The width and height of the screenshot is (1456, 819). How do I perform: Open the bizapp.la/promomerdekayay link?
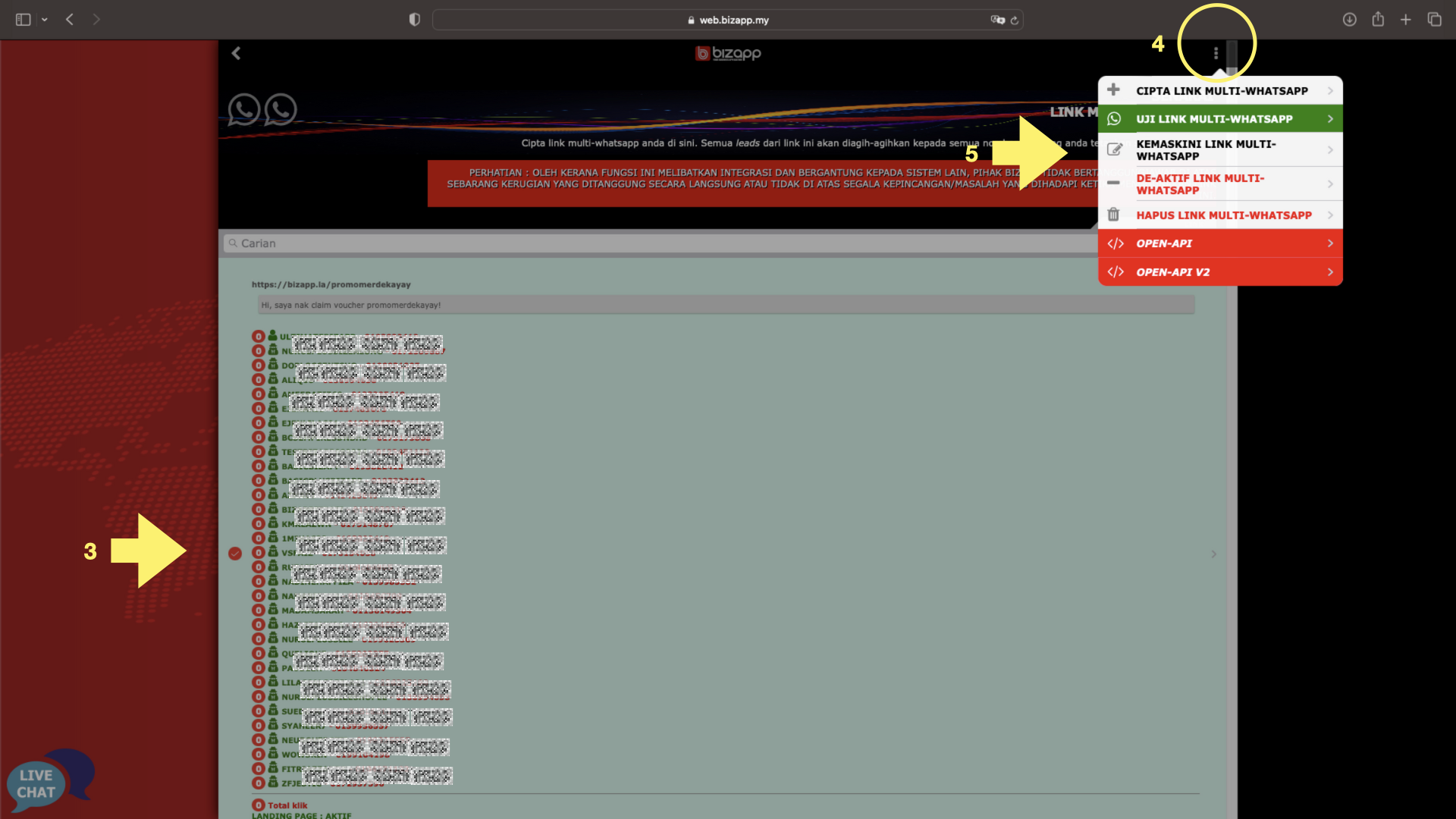(x=331, y=284)
